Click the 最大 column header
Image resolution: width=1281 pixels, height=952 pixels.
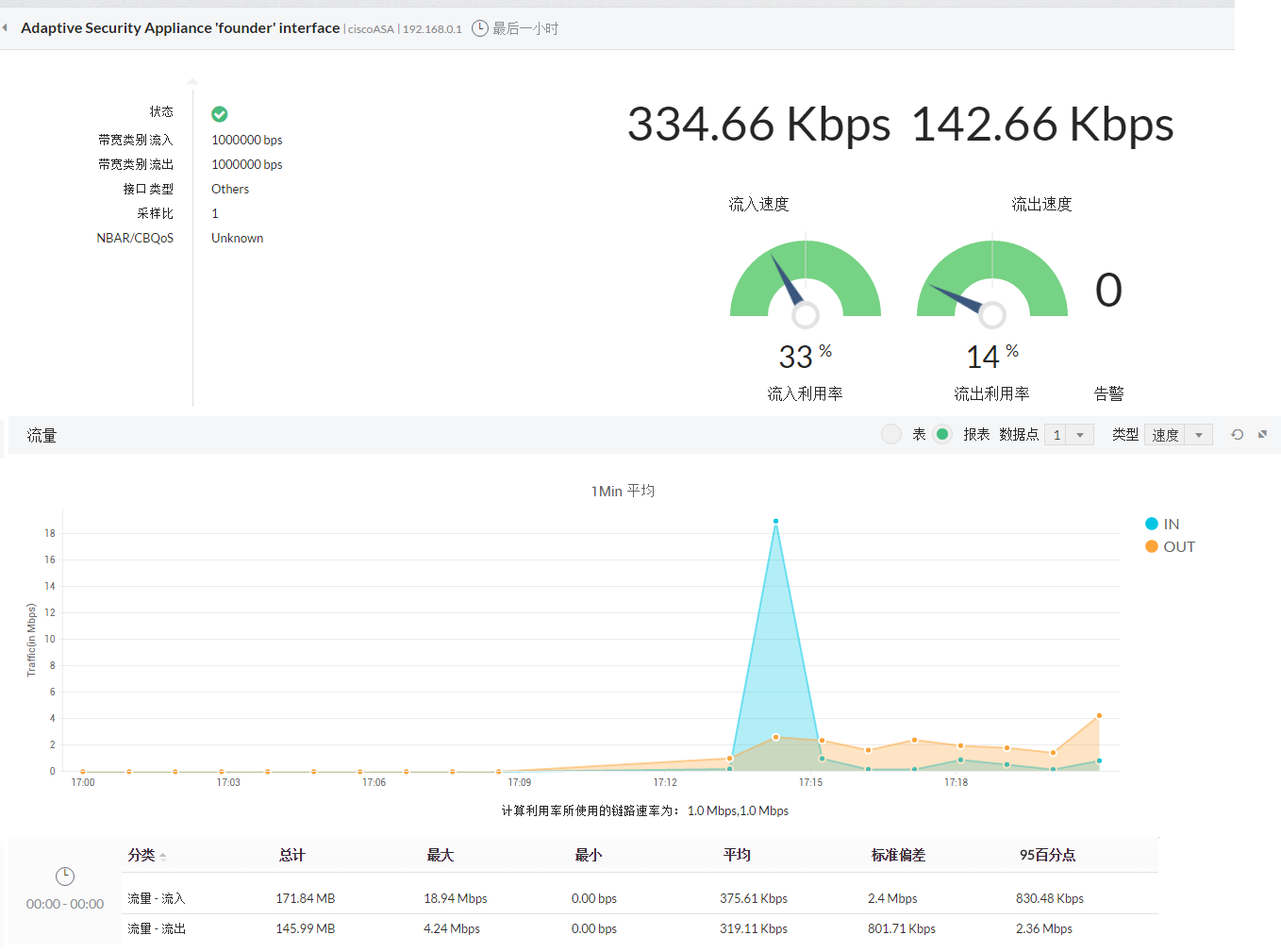[440, 855]
